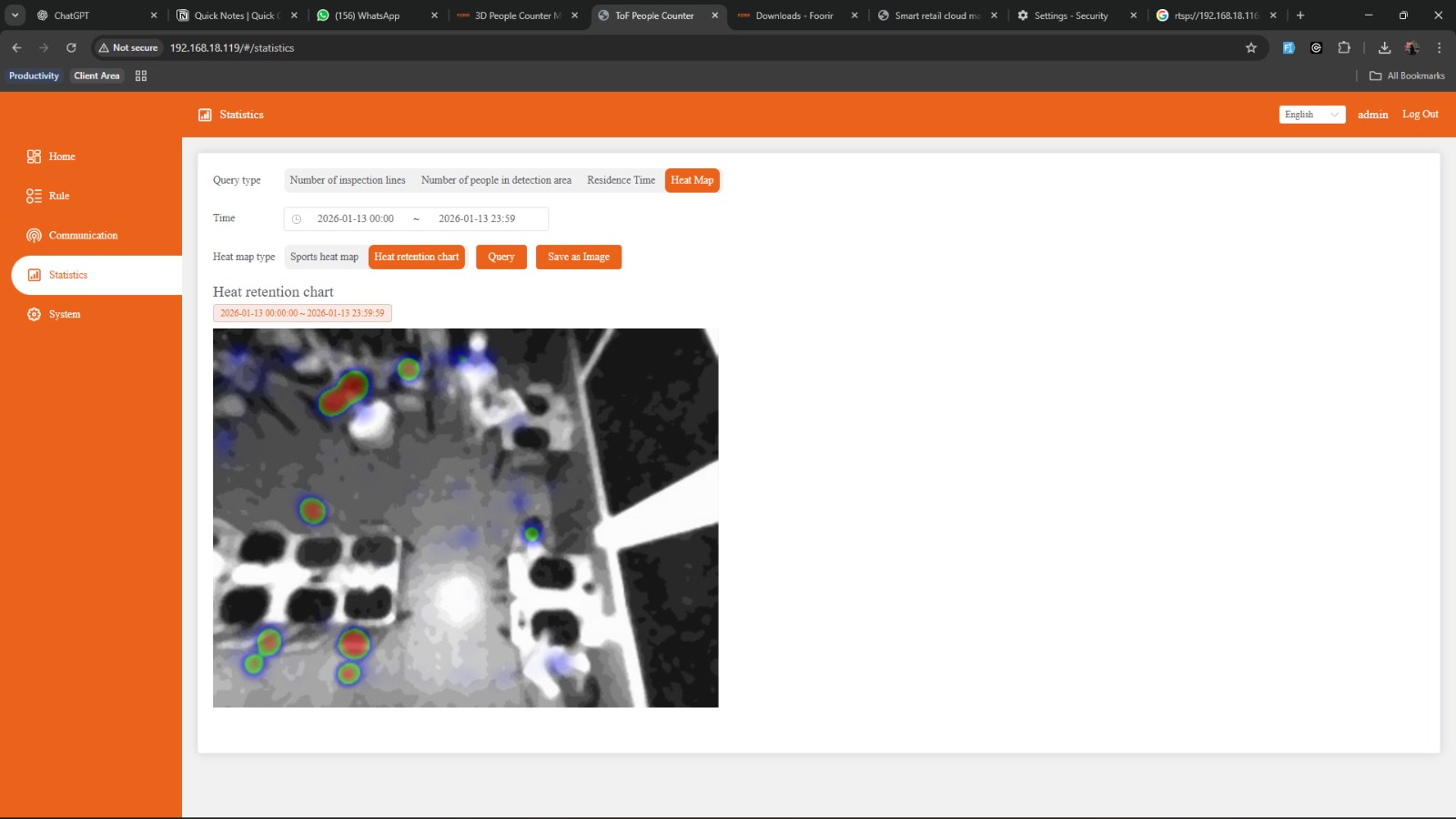Select Heat retention chart type
The width and height of the screenshot is (1456, 819).
(417, 257)
